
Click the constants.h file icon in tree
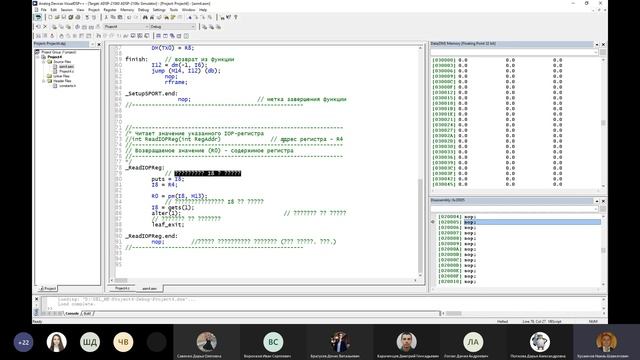point(56,86)
